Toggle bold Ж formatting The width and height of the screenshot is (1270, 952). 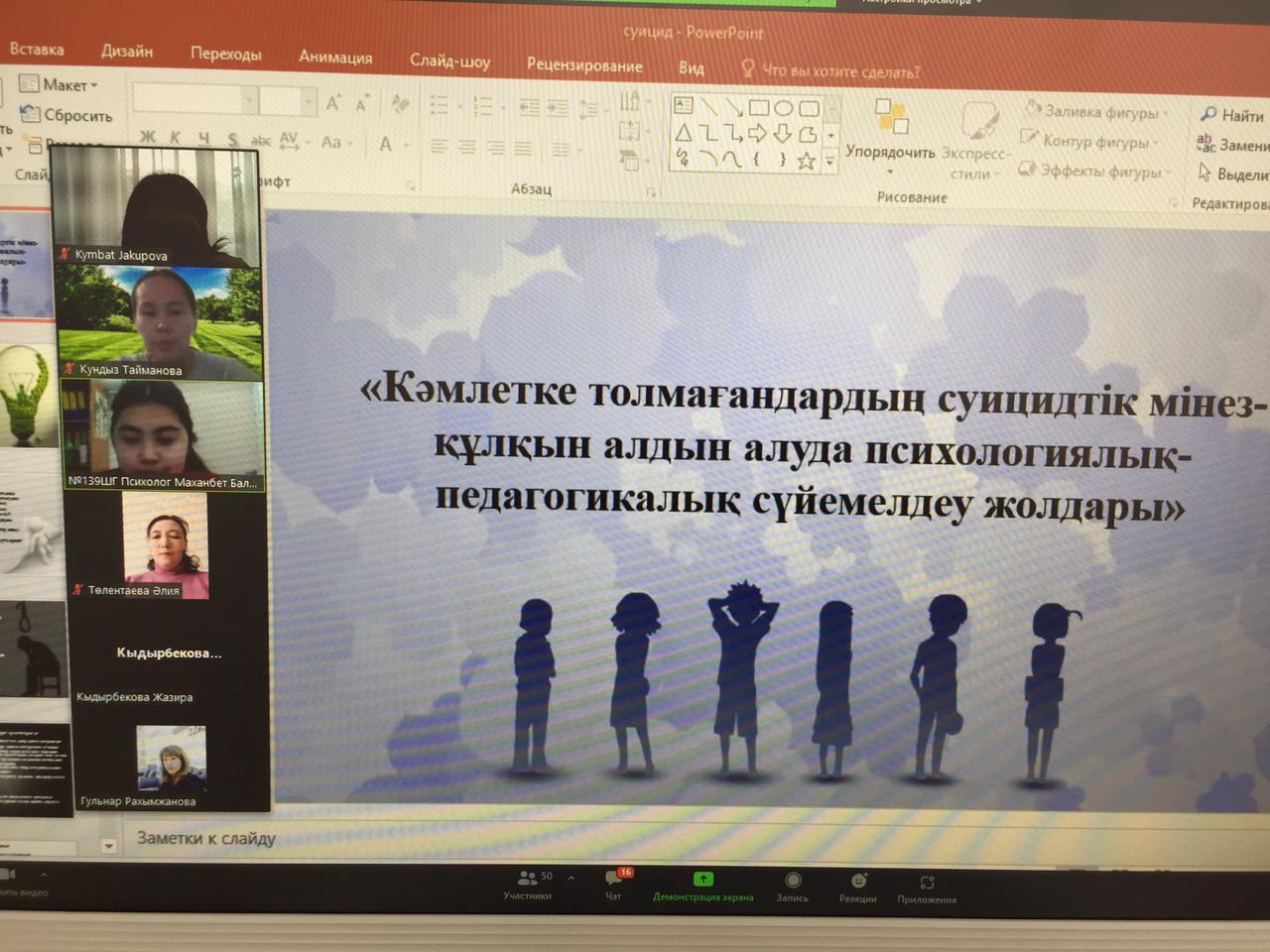[x=148, y=137]
